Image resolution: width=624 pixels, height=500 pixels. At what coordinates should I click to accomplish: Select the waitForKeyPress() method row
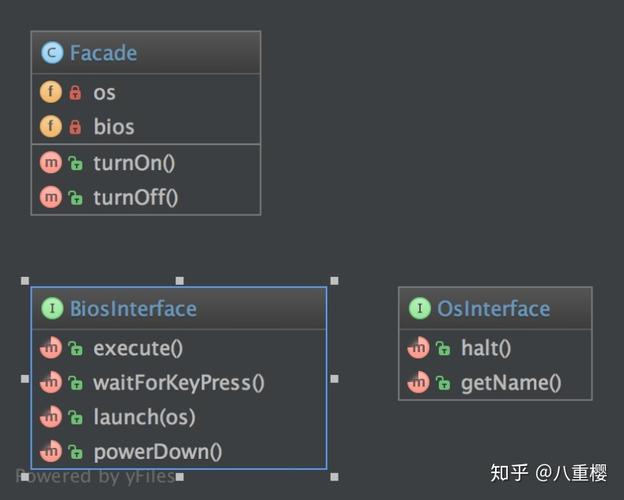(x=179, y=383)
